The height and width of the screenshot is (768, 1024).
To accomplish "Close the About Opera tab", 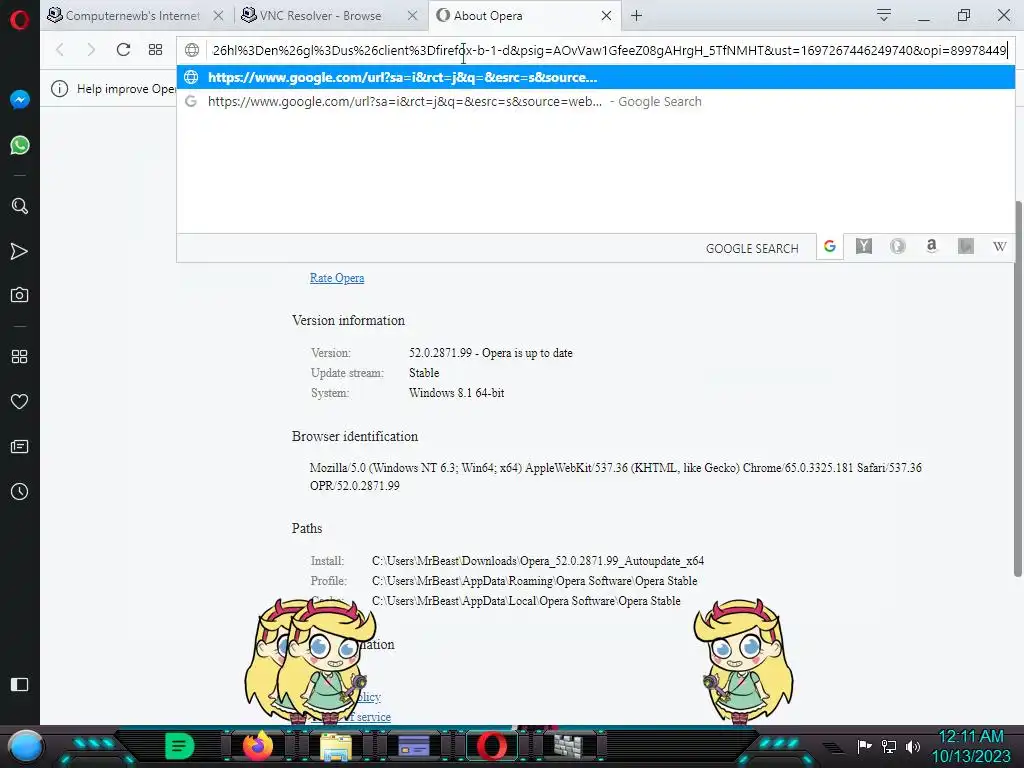I will point(606,16).
